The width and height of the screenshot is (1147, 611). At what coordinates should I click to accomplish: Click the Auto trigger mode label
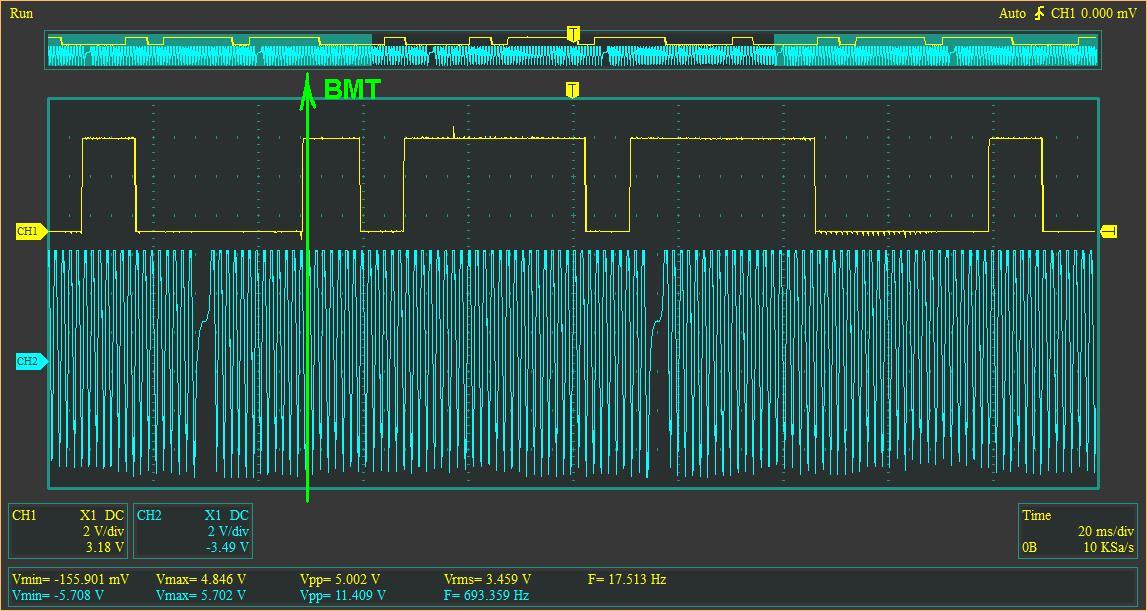[x=1012, y=14]
